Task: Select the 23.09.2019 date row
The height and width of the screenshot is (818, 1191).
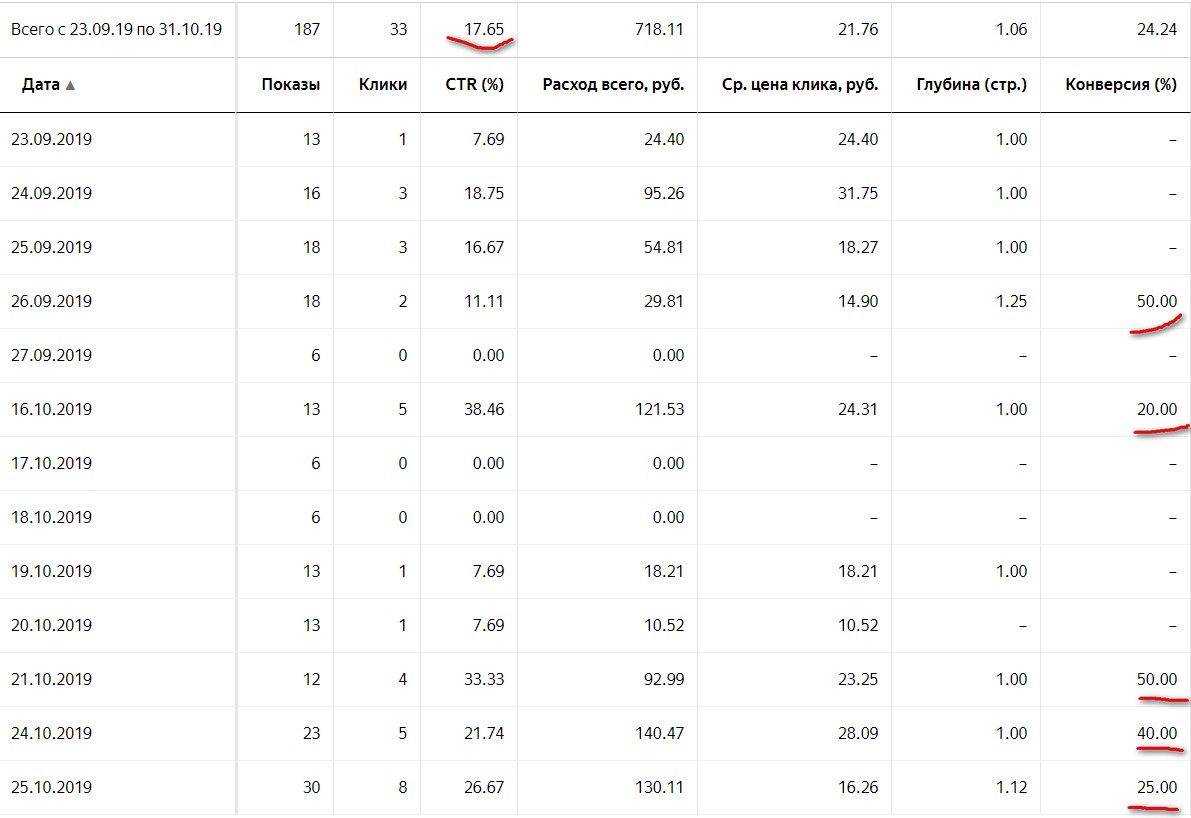Action: click(x=51, y=139)
